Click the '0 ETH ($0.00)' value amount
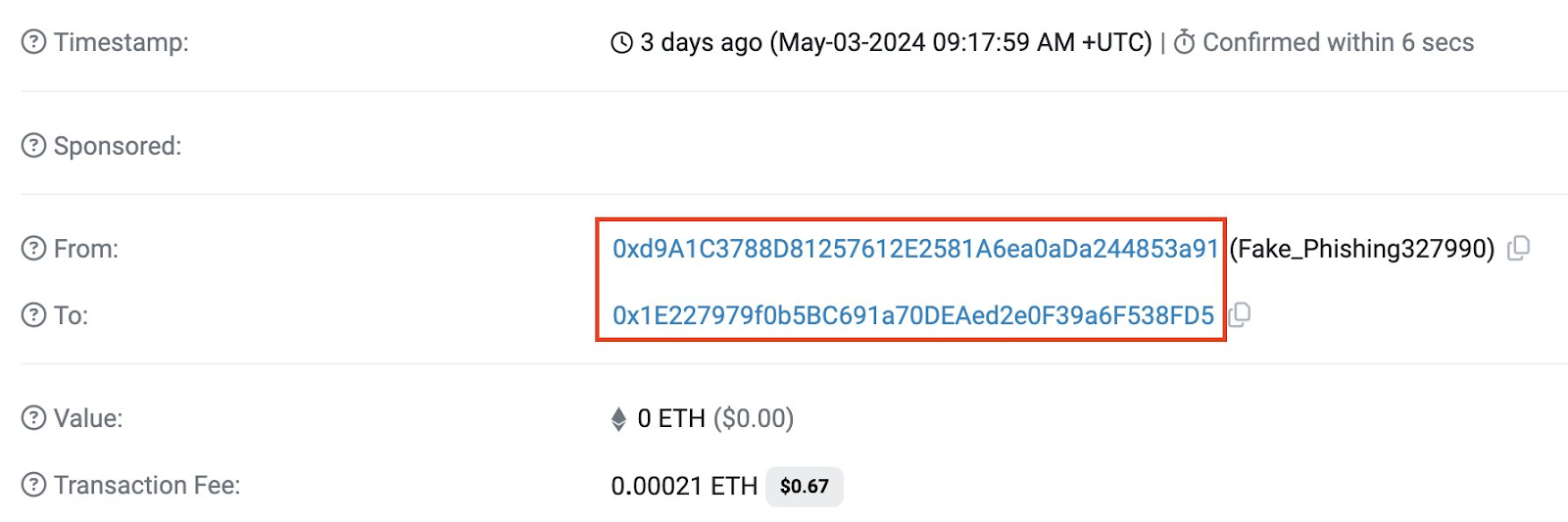 (x=715, y=418)
